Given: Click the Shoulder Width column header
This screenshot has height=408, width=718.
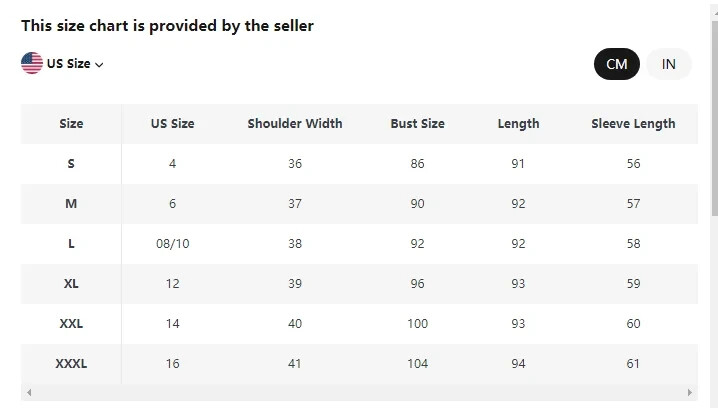Looking at the screenshot, I should tap(295, 124).
